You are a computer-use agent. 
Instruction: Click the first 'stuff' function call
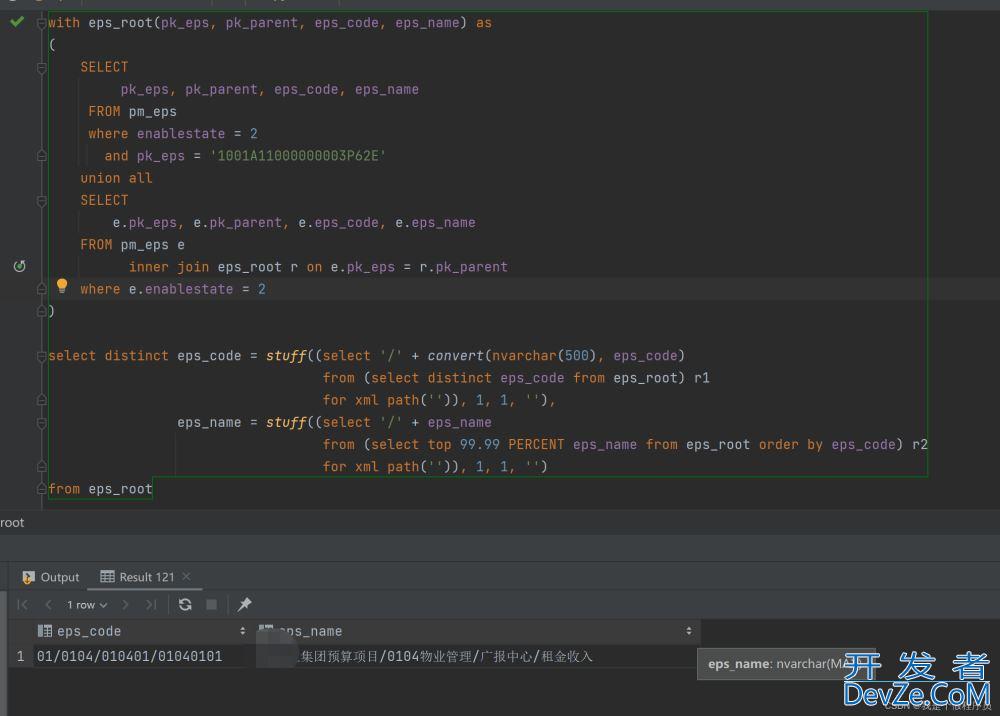[x=286, y=356]
